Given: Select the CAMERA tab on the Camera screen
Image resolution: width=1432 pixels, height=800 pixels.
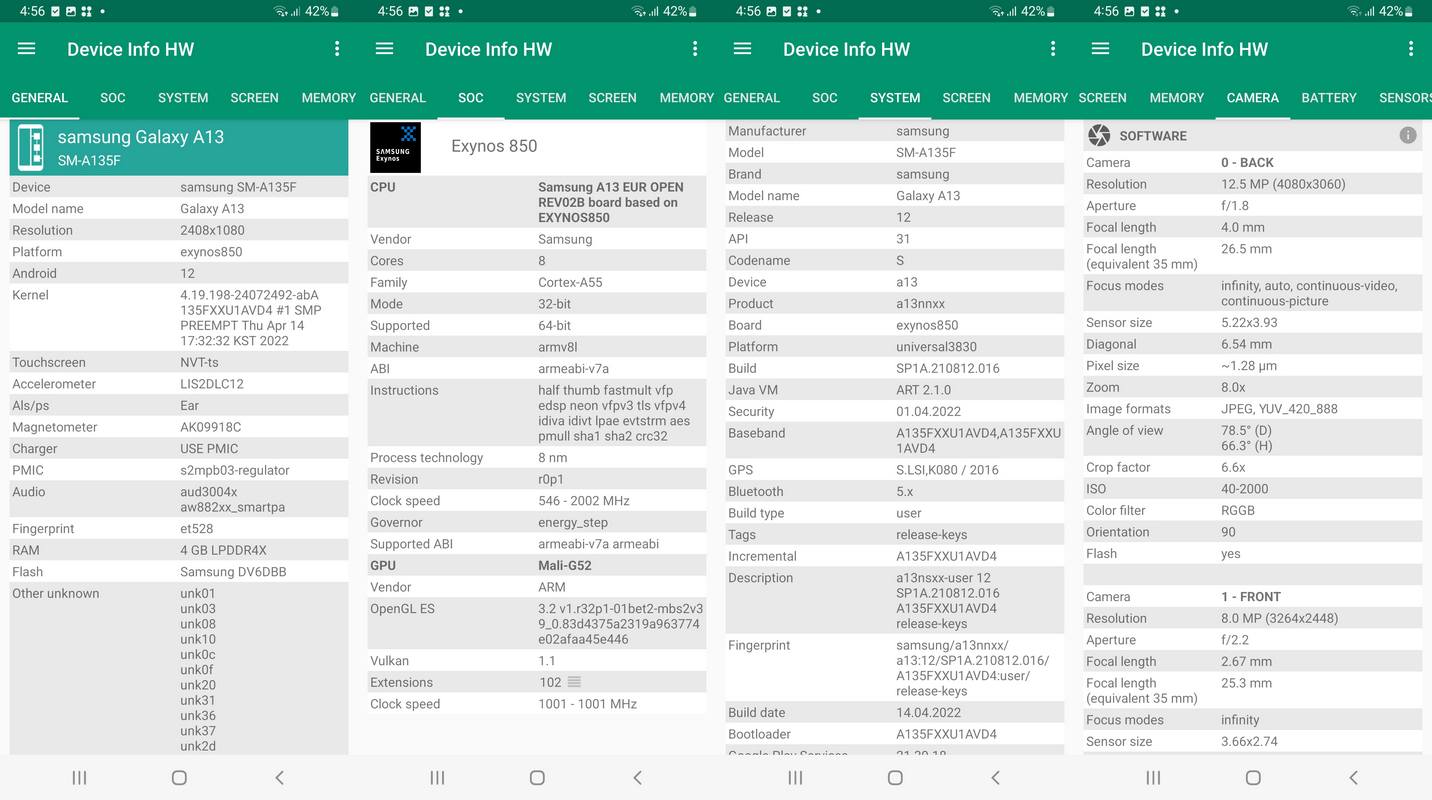Looking at the screenshot, I should coord(1253,97).
